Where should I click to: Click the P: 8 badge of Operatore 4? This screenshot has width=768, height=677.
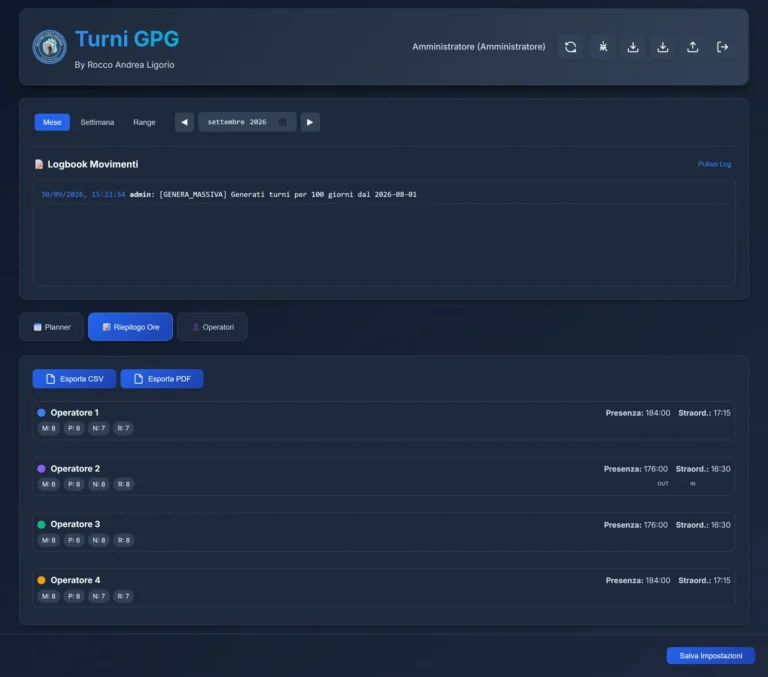pos(74,596)
